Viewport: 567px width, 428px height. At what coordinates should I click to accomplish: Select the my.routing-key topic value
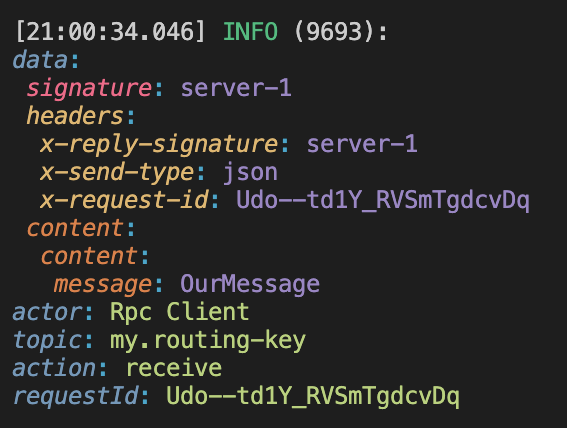click(208, 341)
